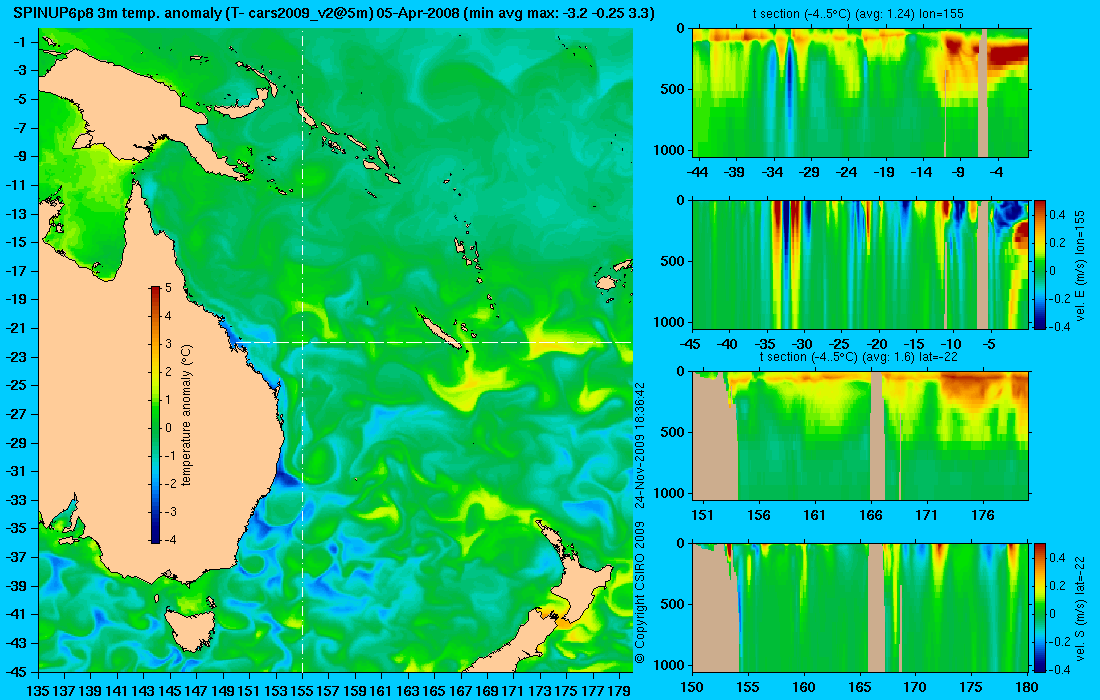
Task: Click the '155' longitude tick on map axis
Action: click(x=302, y=690)
